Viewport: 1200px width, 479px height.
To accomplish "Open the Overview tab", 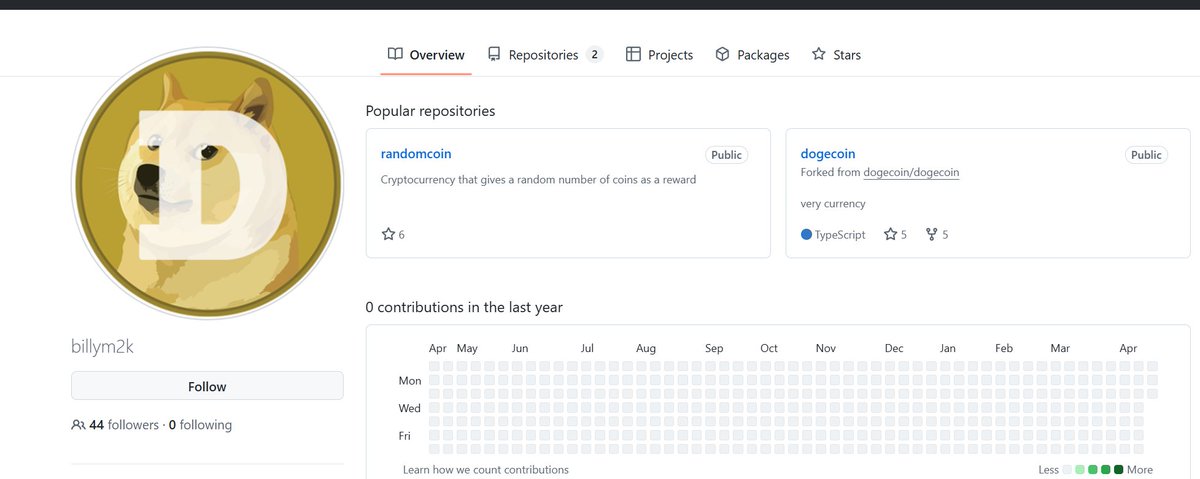I will coord(426,55).
